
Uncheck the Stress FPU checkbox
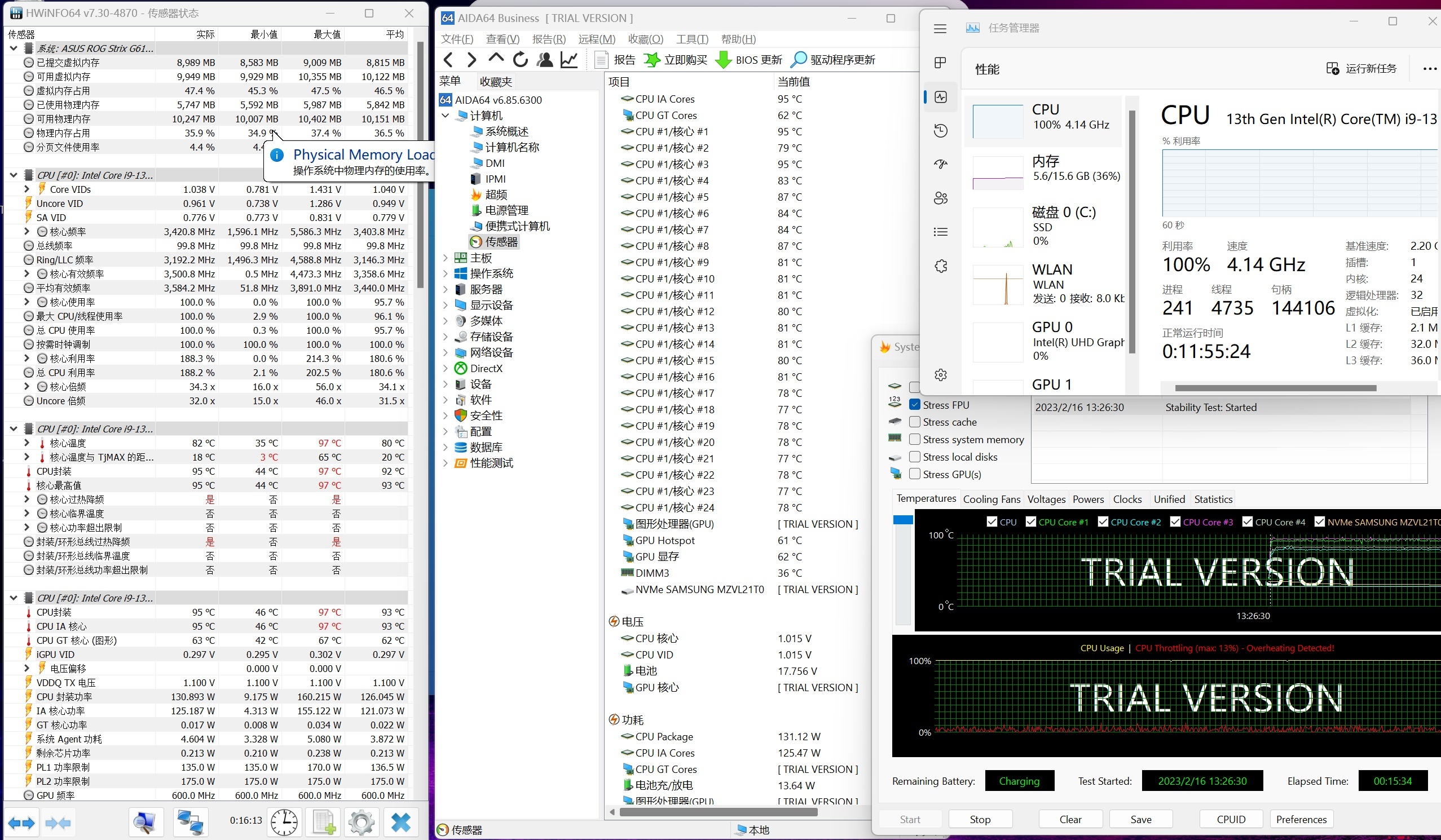pos(914,405)
